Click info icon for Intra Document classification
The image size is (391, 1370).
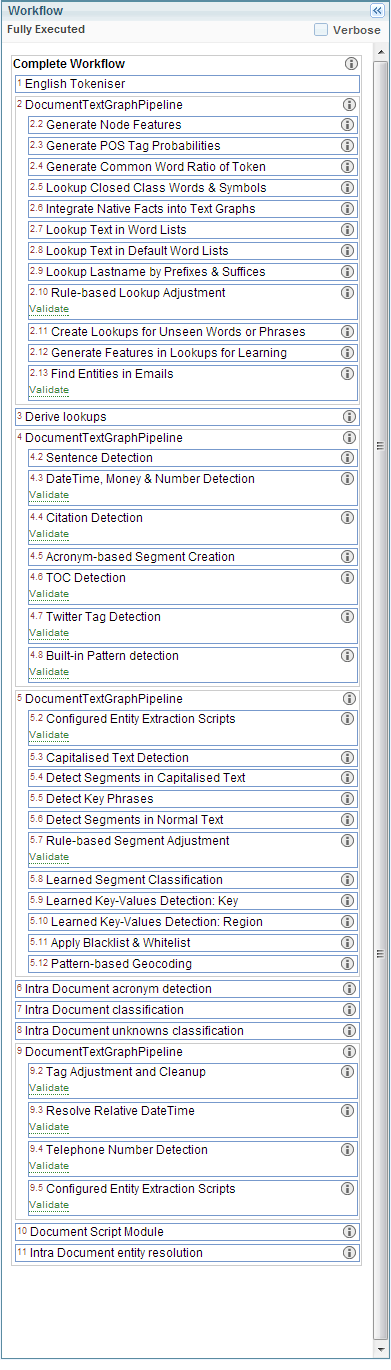click(x=350, y=1010)
